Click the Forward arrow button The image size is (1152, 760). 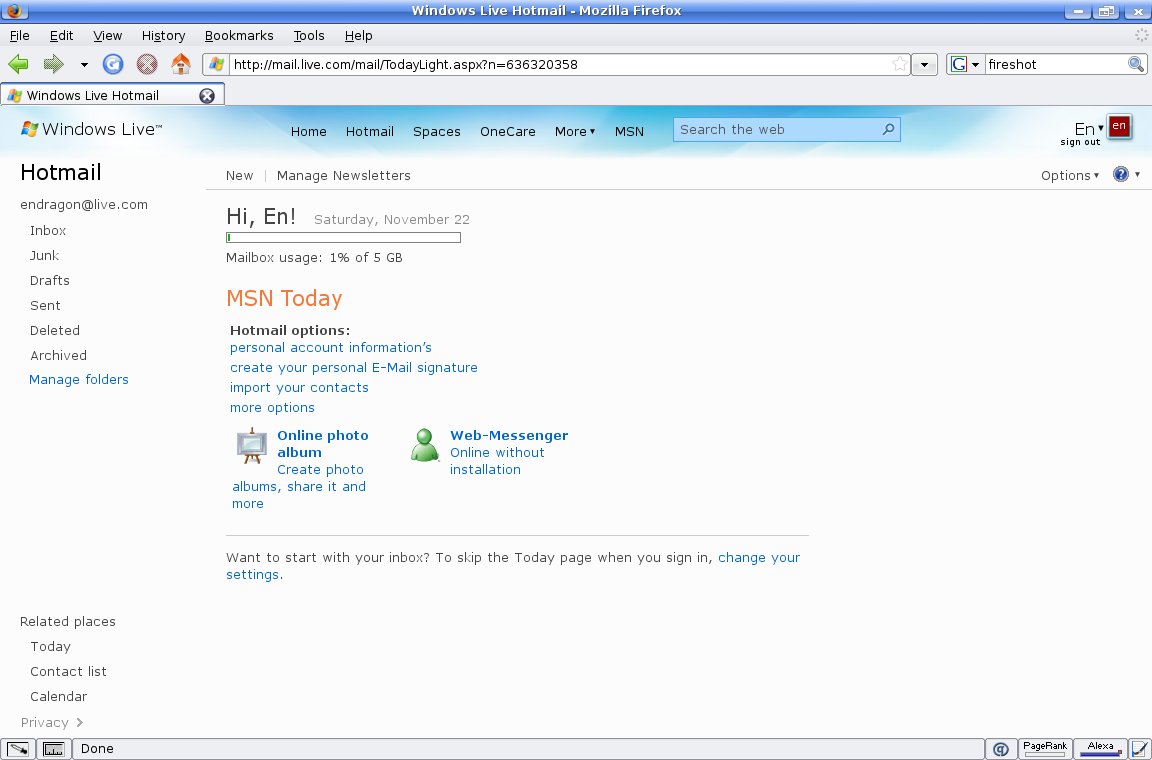(54, 64)
